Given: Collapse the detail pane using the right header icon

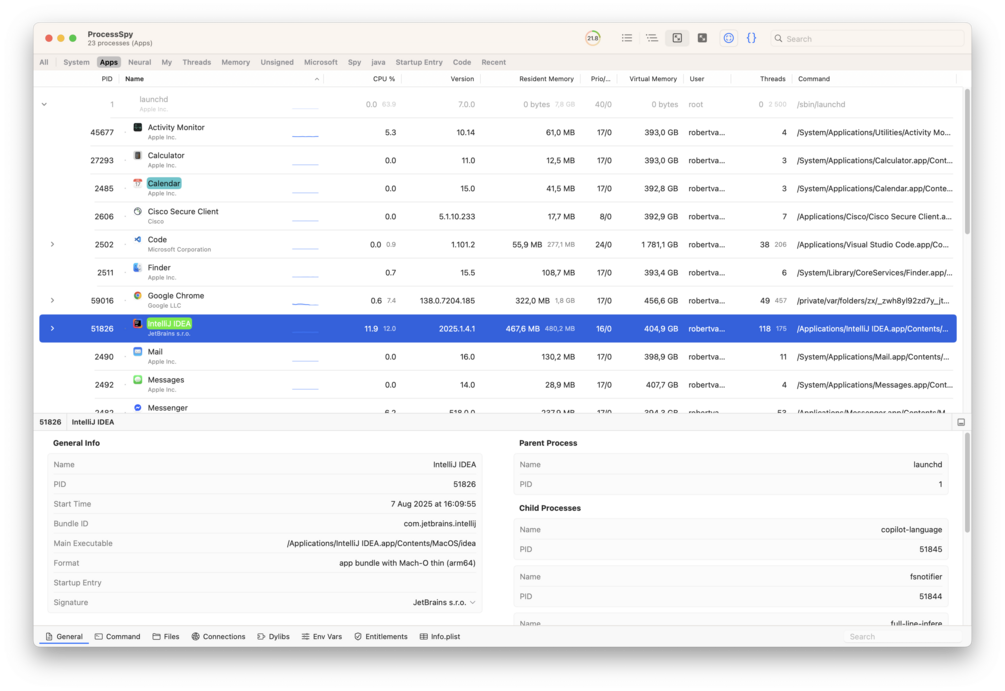Looking at the screenshot, I should (961, 422).
